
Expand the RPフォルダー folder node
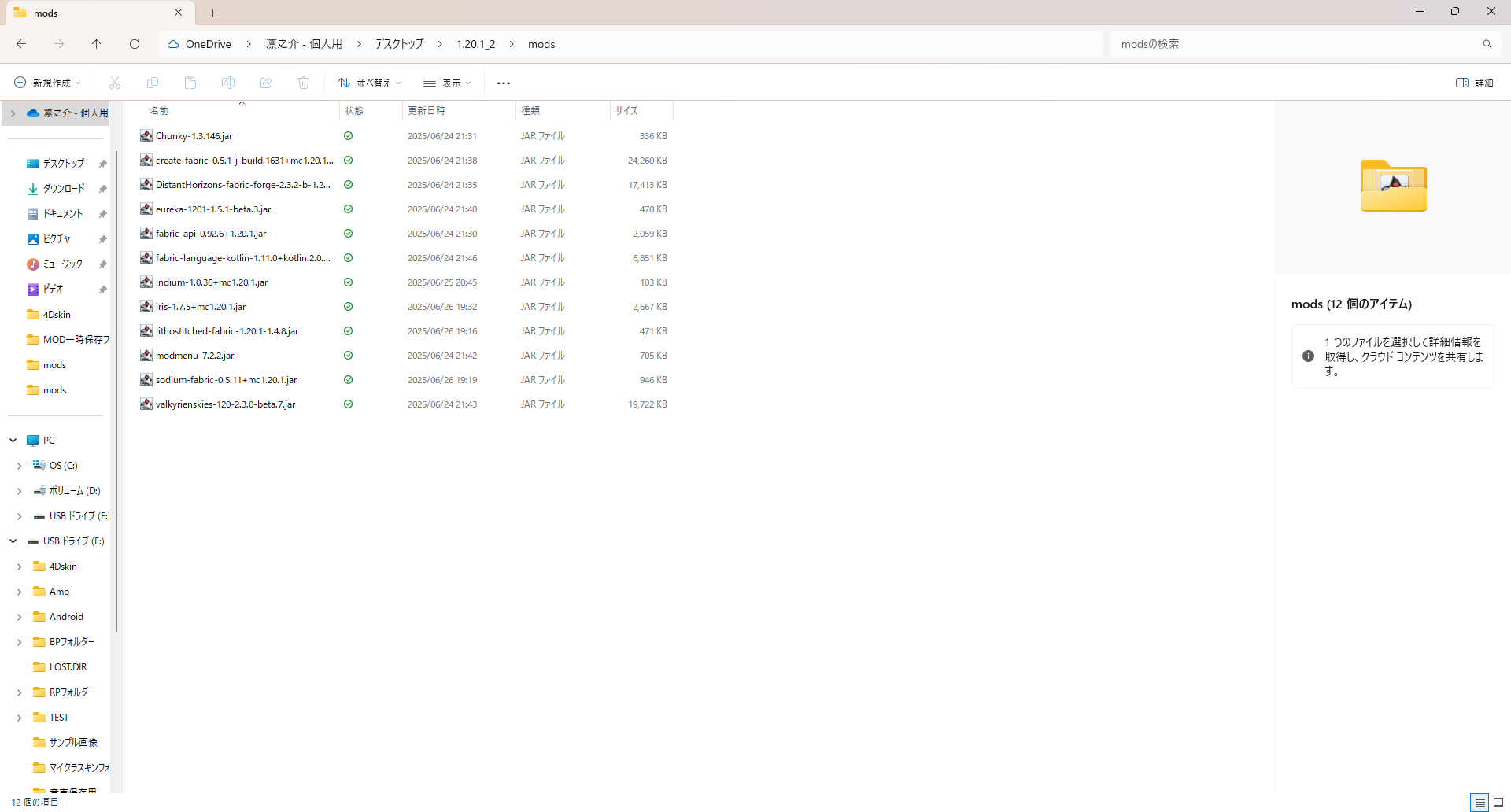point(20,692)
